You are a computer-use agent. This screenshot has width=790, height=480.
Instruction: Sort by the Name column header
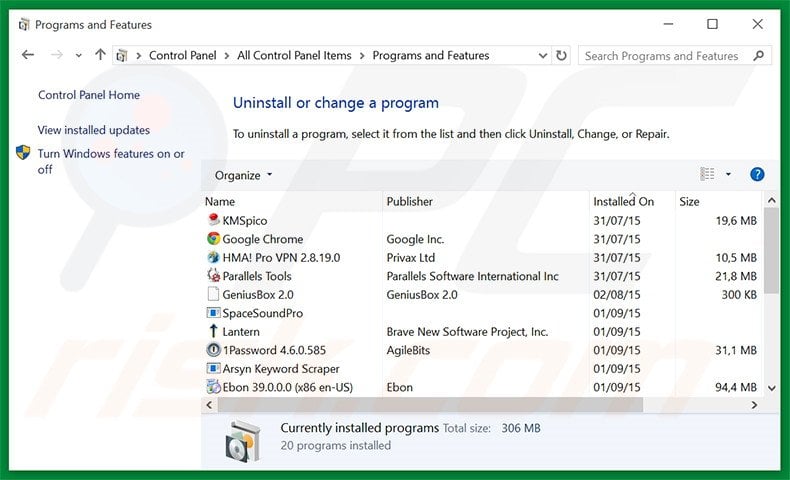point(292,201)
